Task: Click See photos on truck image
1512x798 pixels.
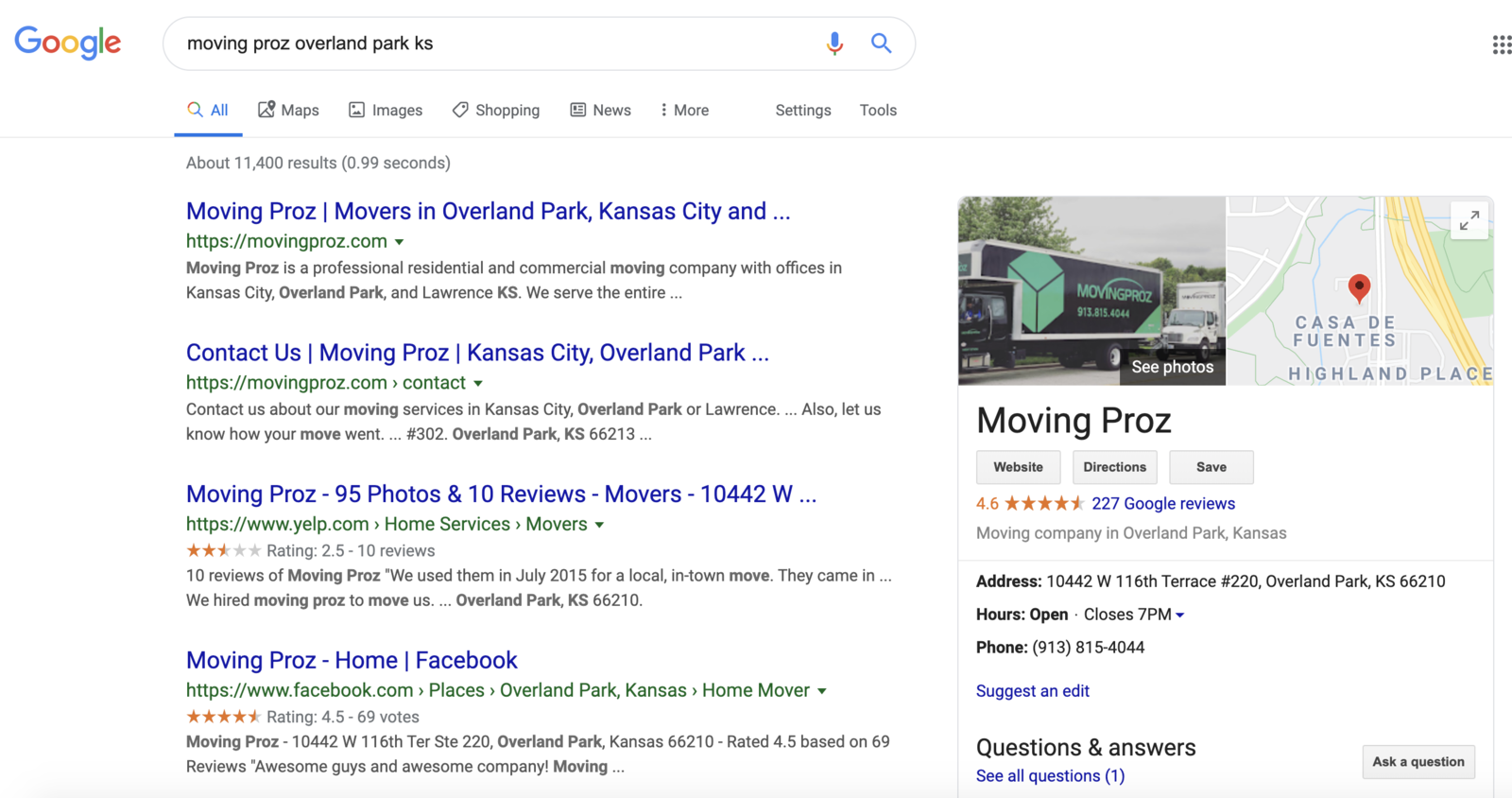Action: 1172,367
